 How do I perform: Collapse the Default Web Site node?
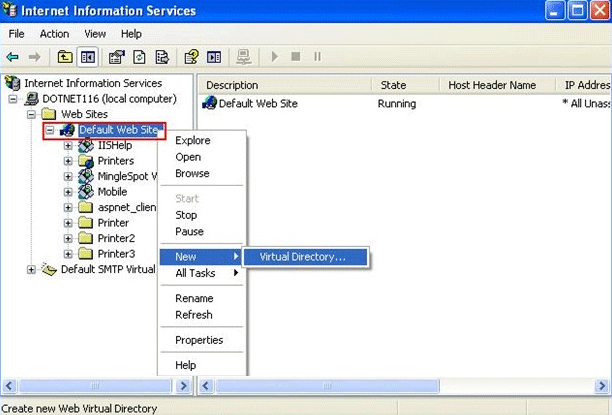[x=50, y=130]
